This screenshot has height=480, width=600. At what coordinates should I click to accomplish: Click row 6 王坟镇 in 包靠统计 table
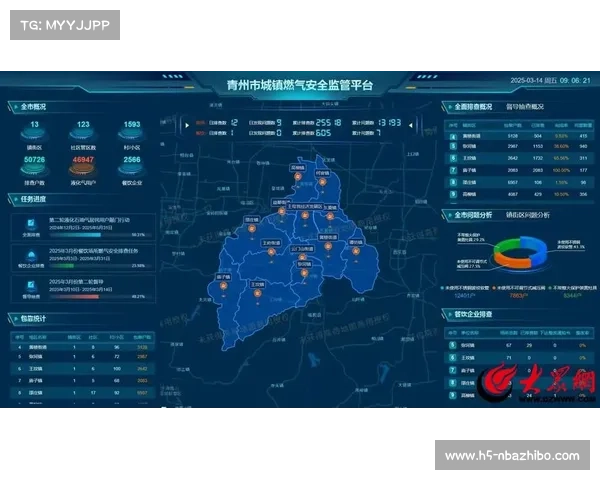(83, 369)
